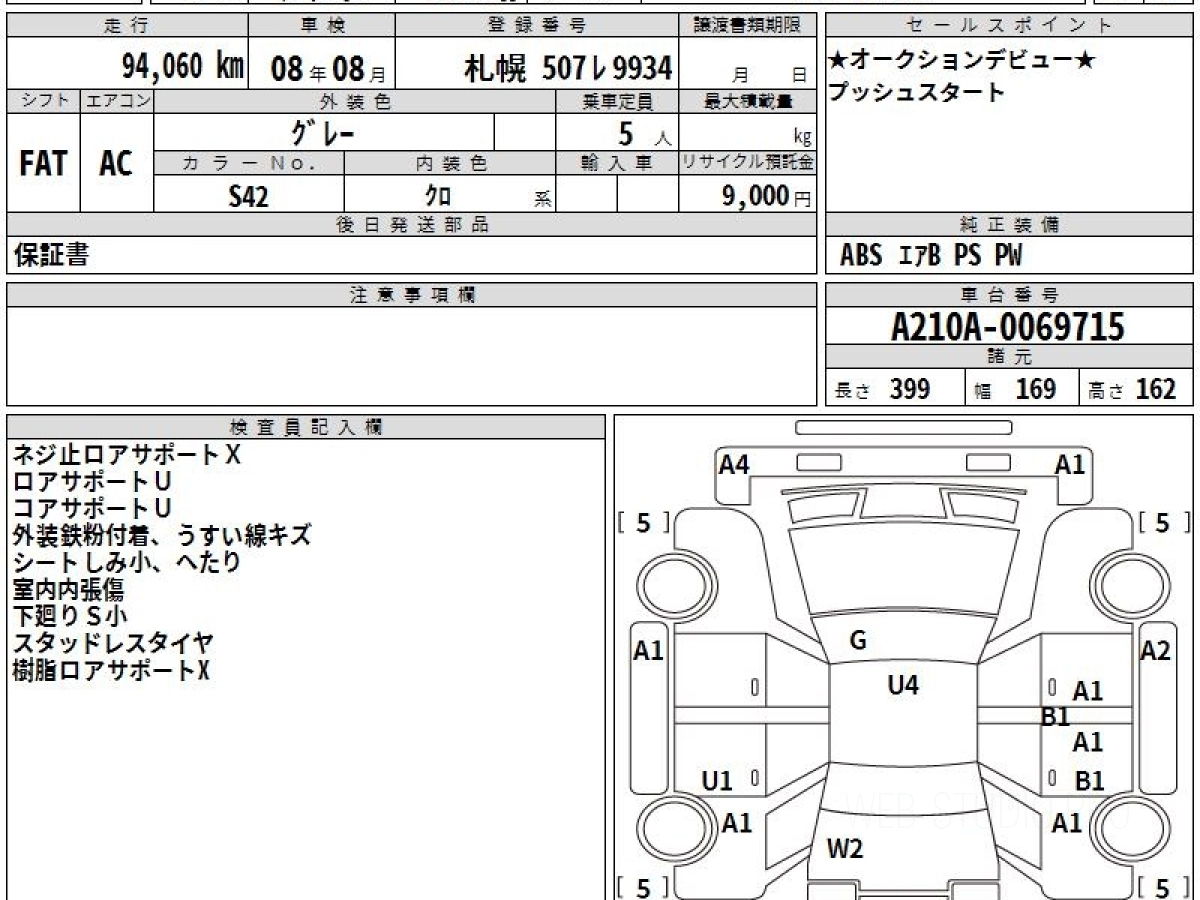1200x900 pixels.
Task: Select chassis number A210A-0069715
Action: click(x=1008, y=327)
